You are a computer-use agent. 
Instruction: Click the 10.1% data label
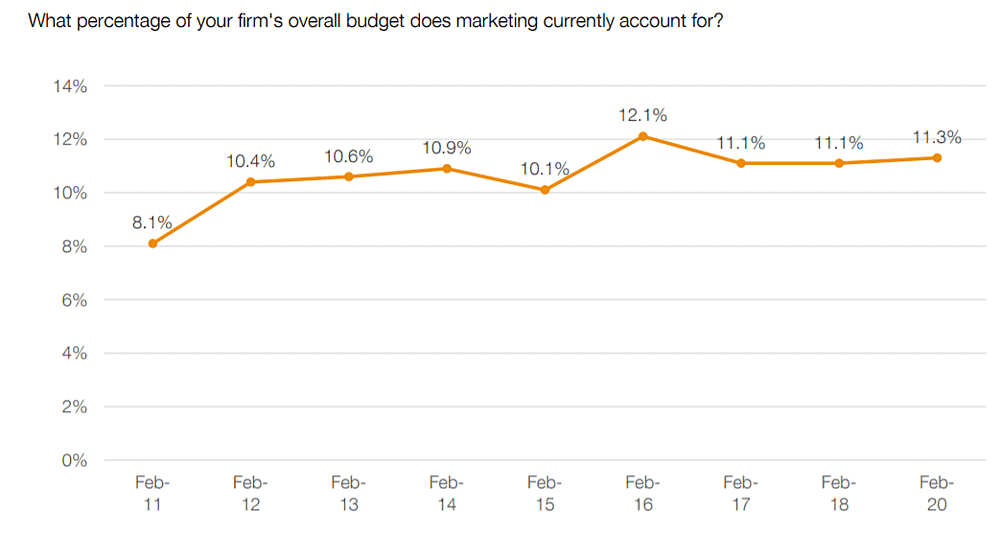545,169
